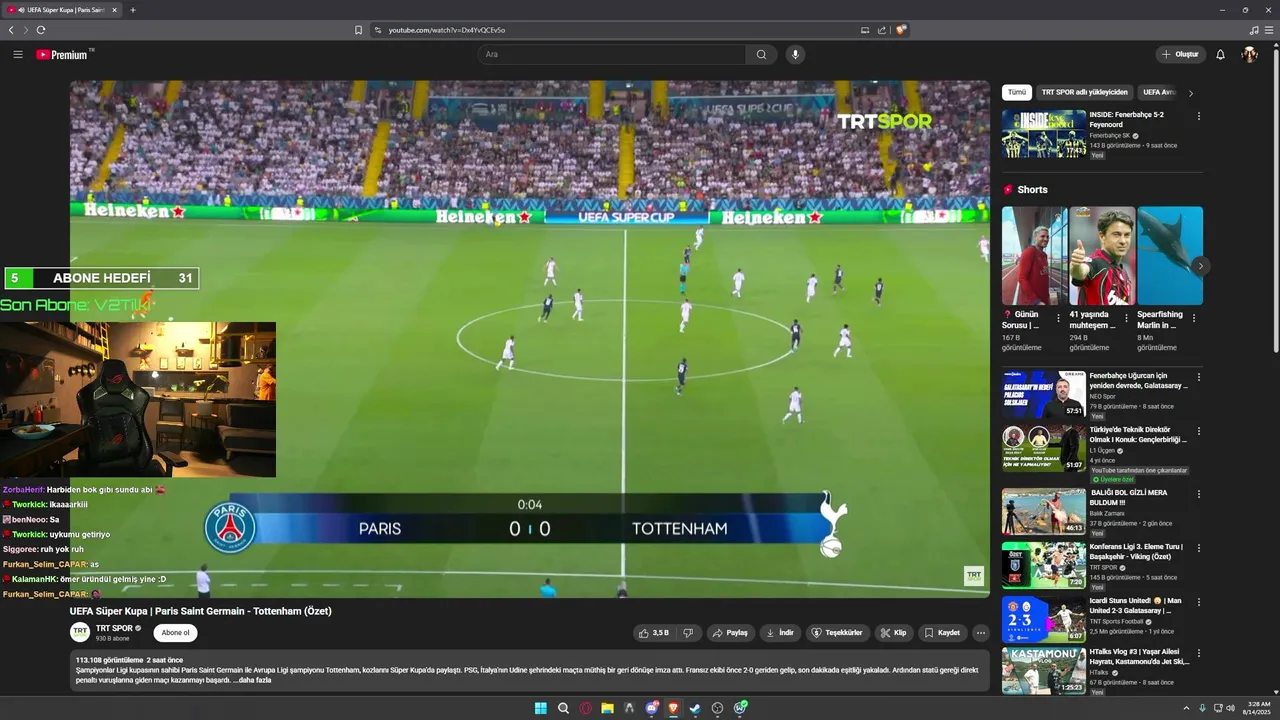Viewport: 1280px width, 720px height.
Task: Open Icardi Stuns United video thumbnail
Action: 1044,620
